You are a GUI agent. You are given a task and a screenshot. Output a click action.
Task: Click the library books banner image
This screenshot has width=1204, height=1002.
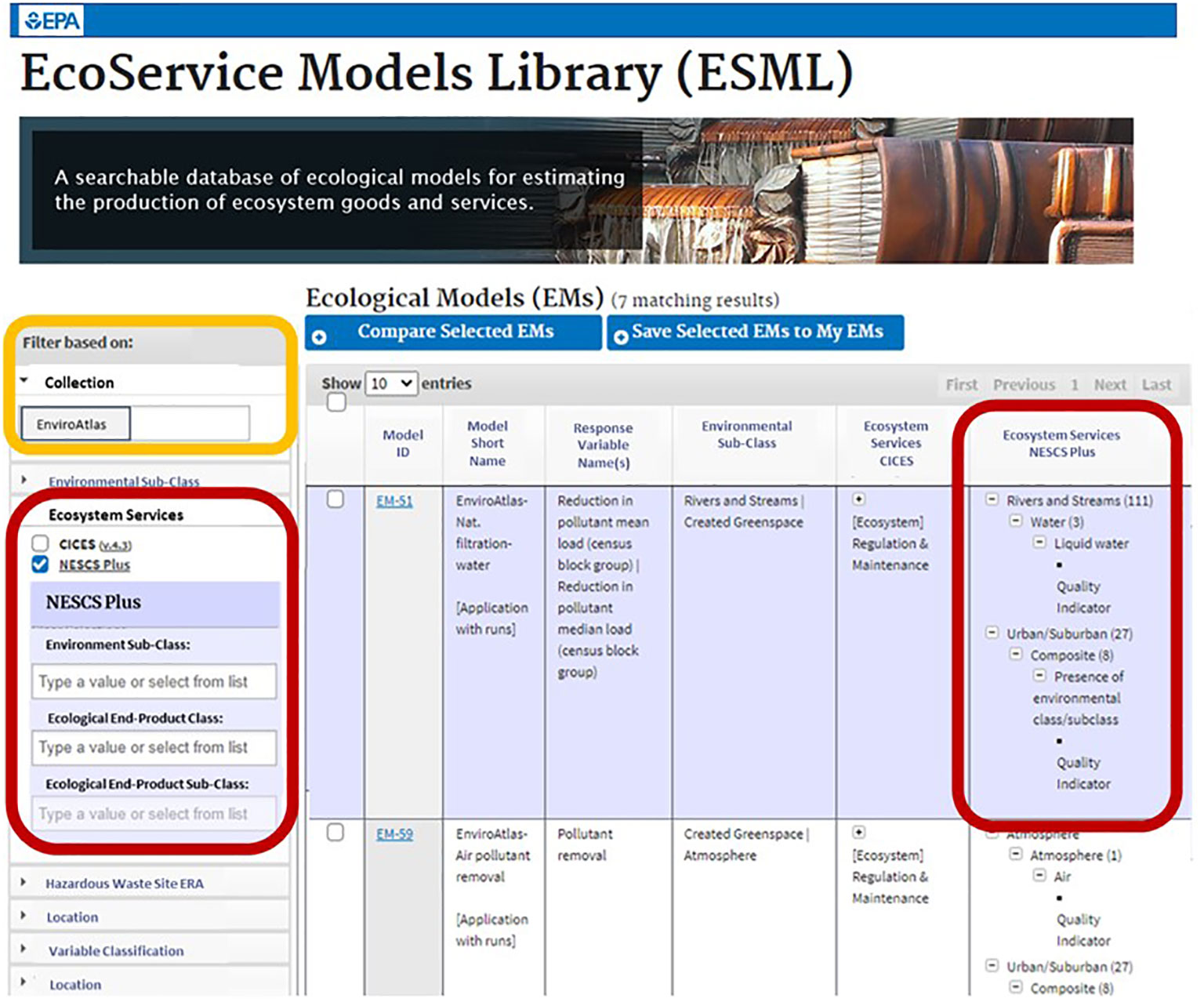pos(576,191)
